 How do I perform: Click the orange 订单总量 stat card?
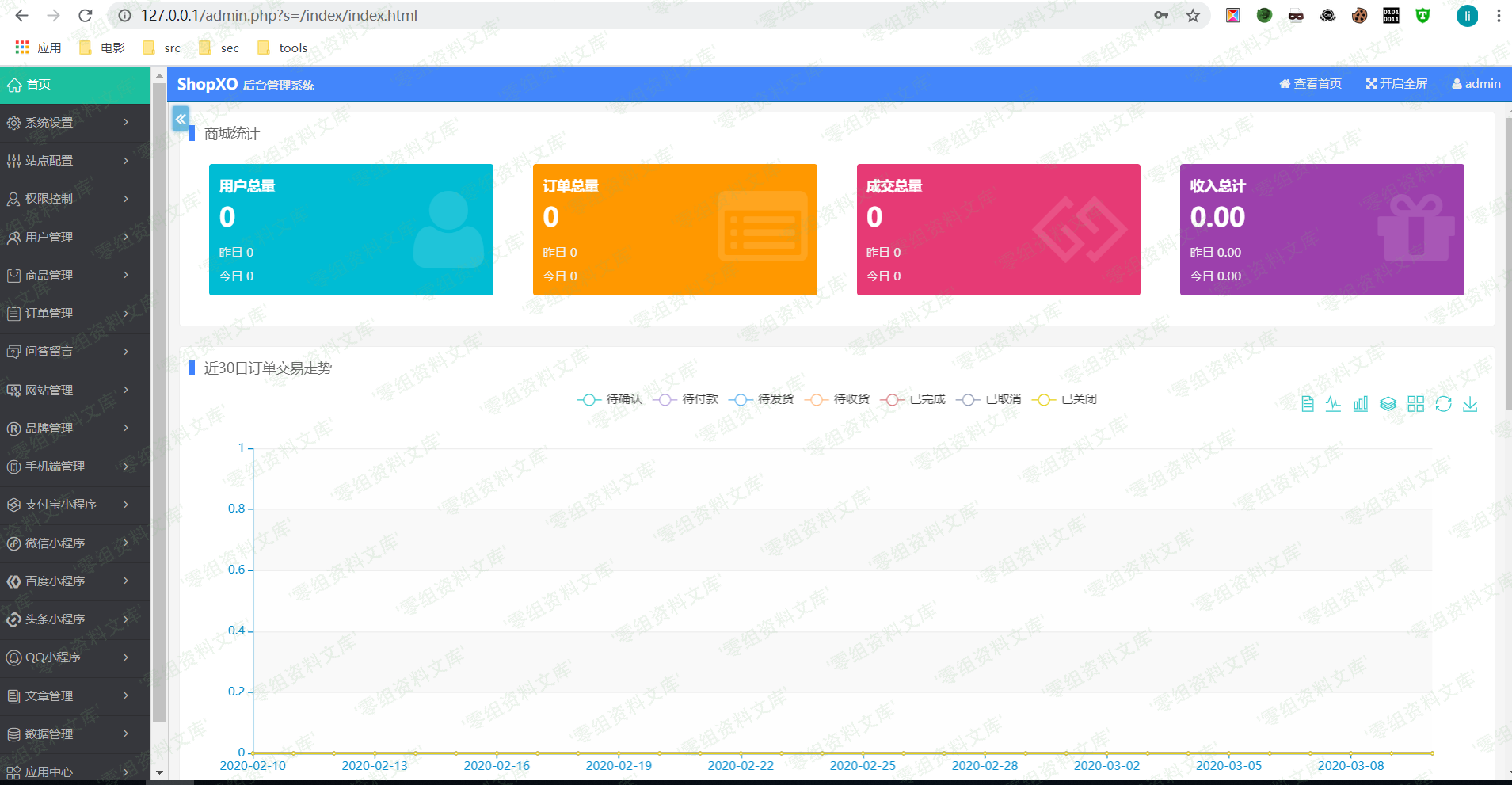click(674, 230)
